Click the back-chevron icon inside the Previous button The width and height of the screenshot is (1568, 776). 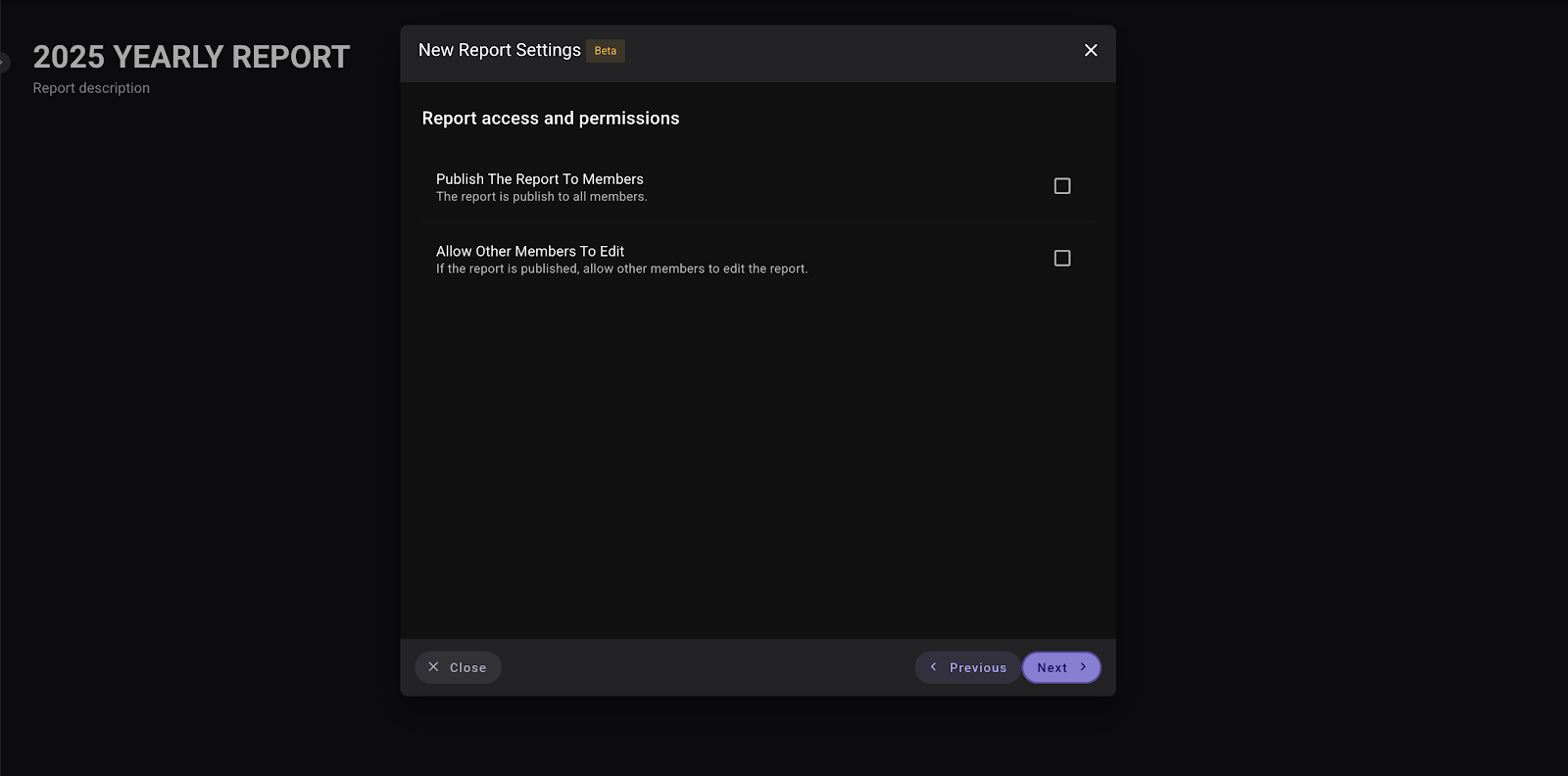coord(933,667)
